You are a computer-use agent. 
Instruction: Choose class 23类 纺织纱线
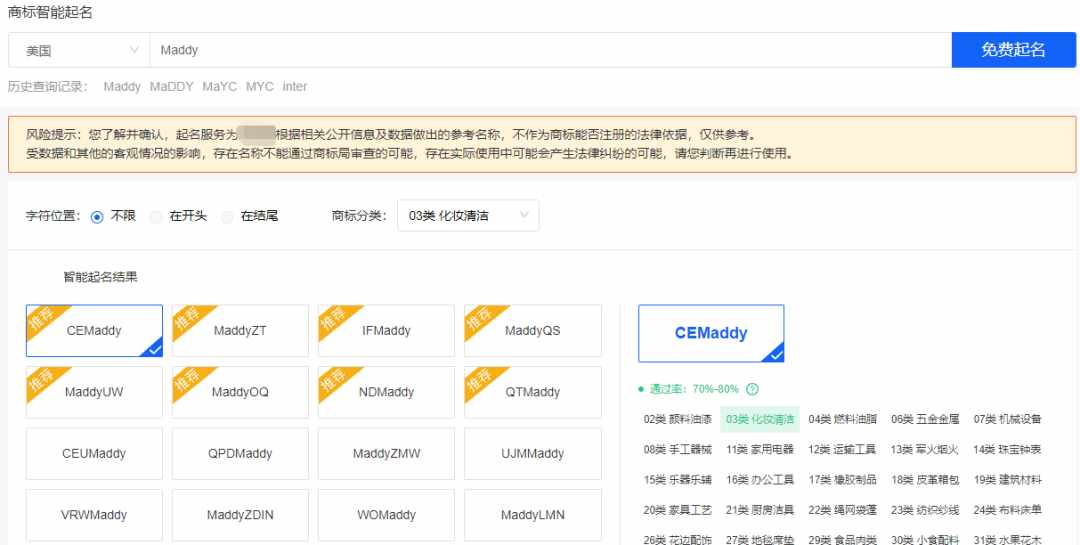[925, 510]
